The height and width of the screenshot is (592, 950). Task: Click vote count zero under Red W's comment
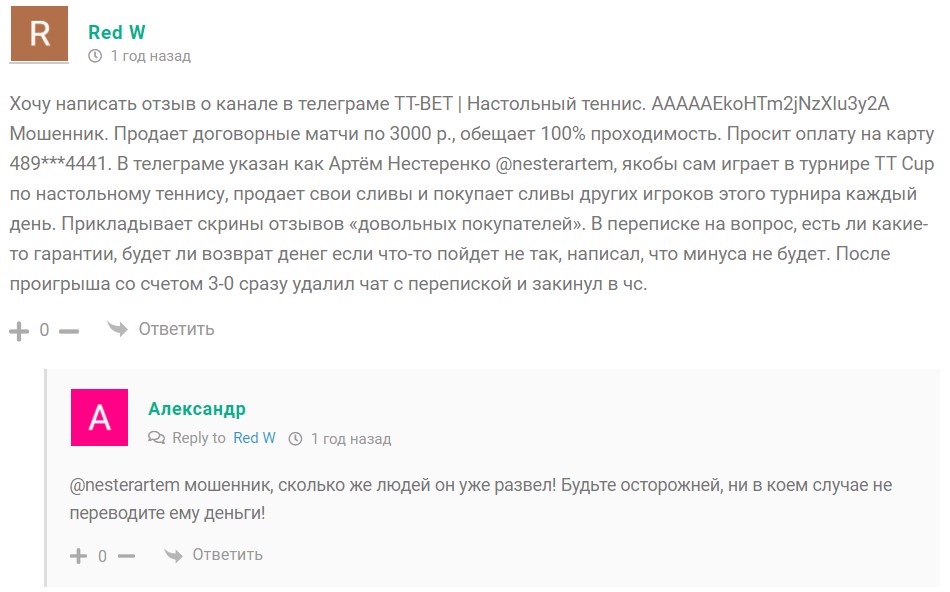[x=44, y=330]
